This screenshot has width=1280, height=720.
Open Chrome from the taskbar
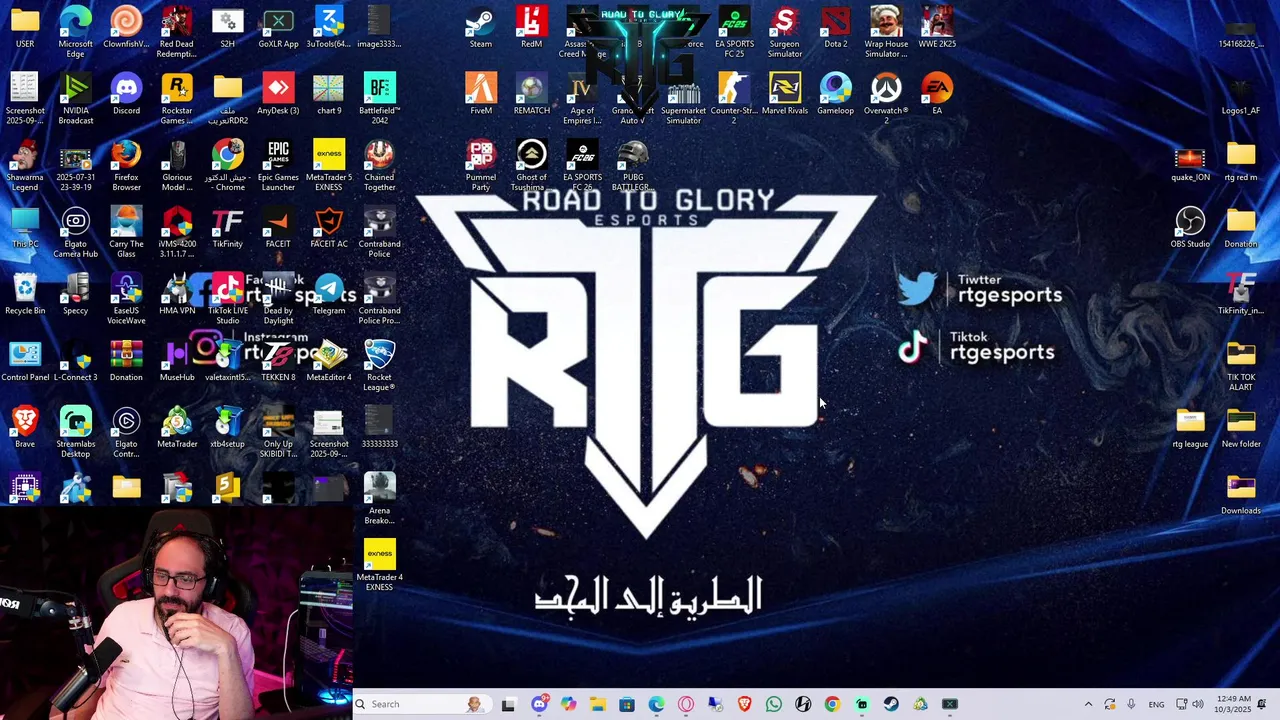click(x=832, y=704)
